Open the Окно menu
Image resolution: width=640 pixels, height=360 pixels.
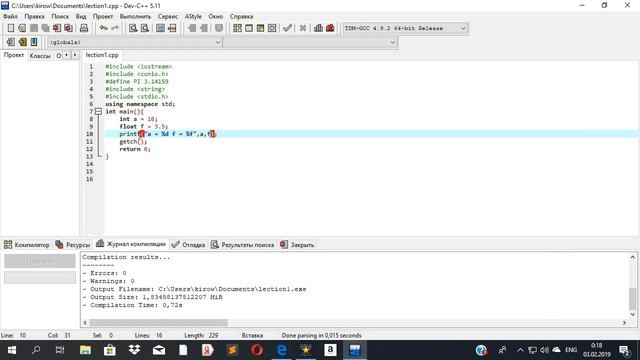tap(216, 16)
